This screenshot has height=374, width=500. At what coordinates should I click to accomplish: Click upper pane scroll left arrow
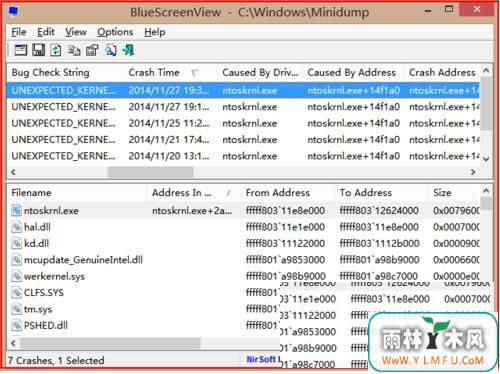[x=13, y=172]
